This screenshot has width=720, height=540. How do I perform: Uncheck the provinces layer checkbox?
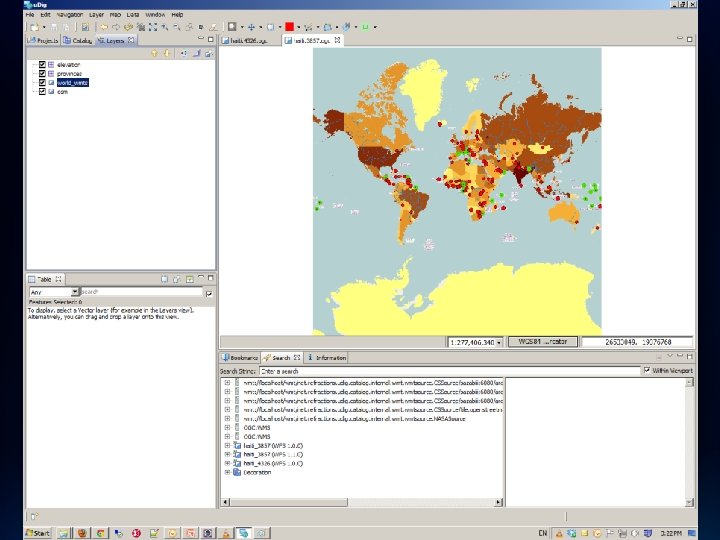point(42,73)
